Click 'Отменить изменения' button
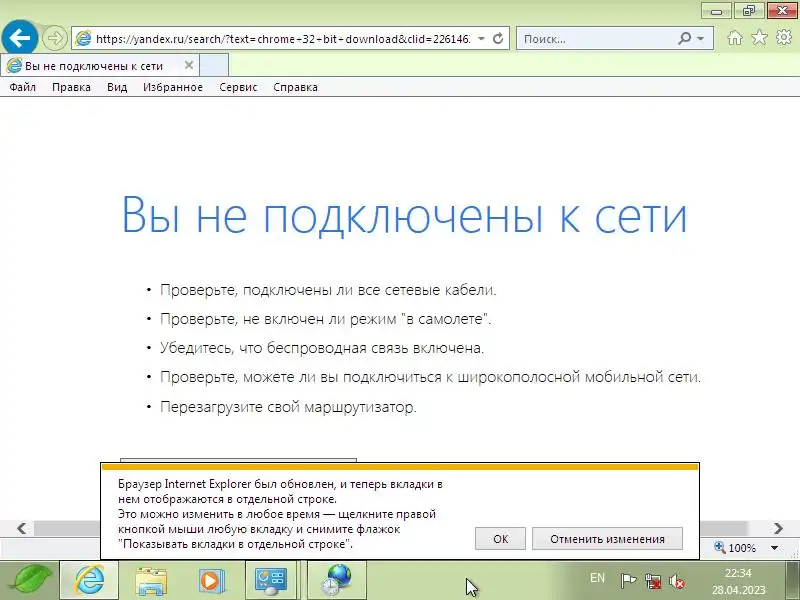800x600 pixels. pyautogui.click(x=607, y=539)
